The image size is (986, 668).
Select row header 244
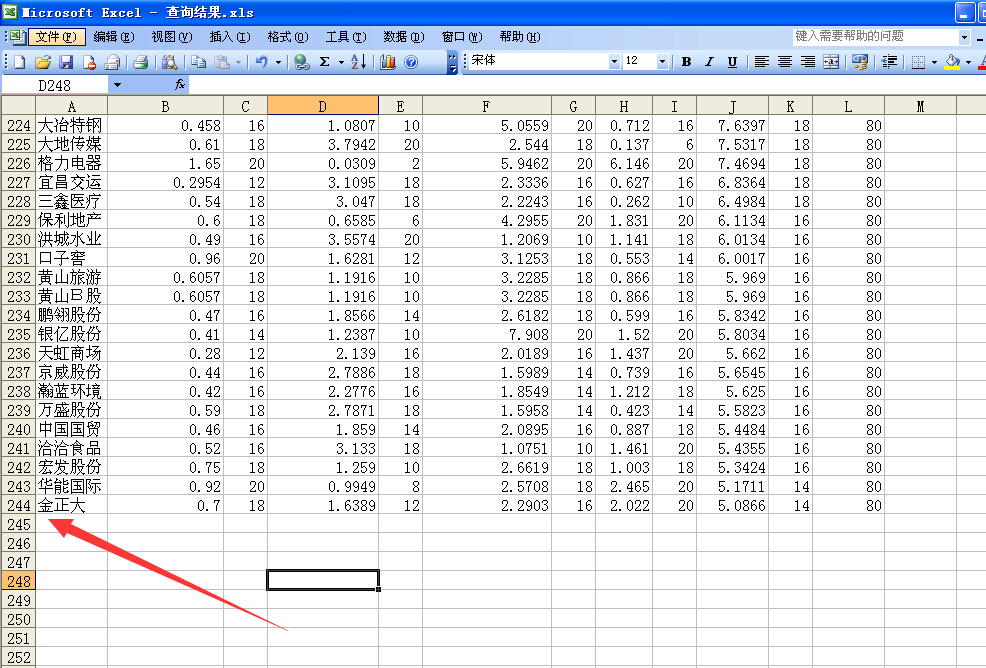tap(18, 506)
